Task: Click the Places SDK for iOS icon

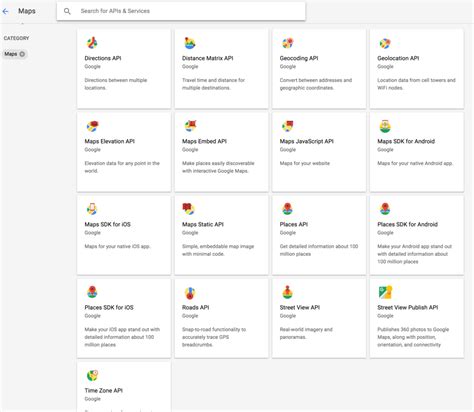Action: [x=92, y=292]
